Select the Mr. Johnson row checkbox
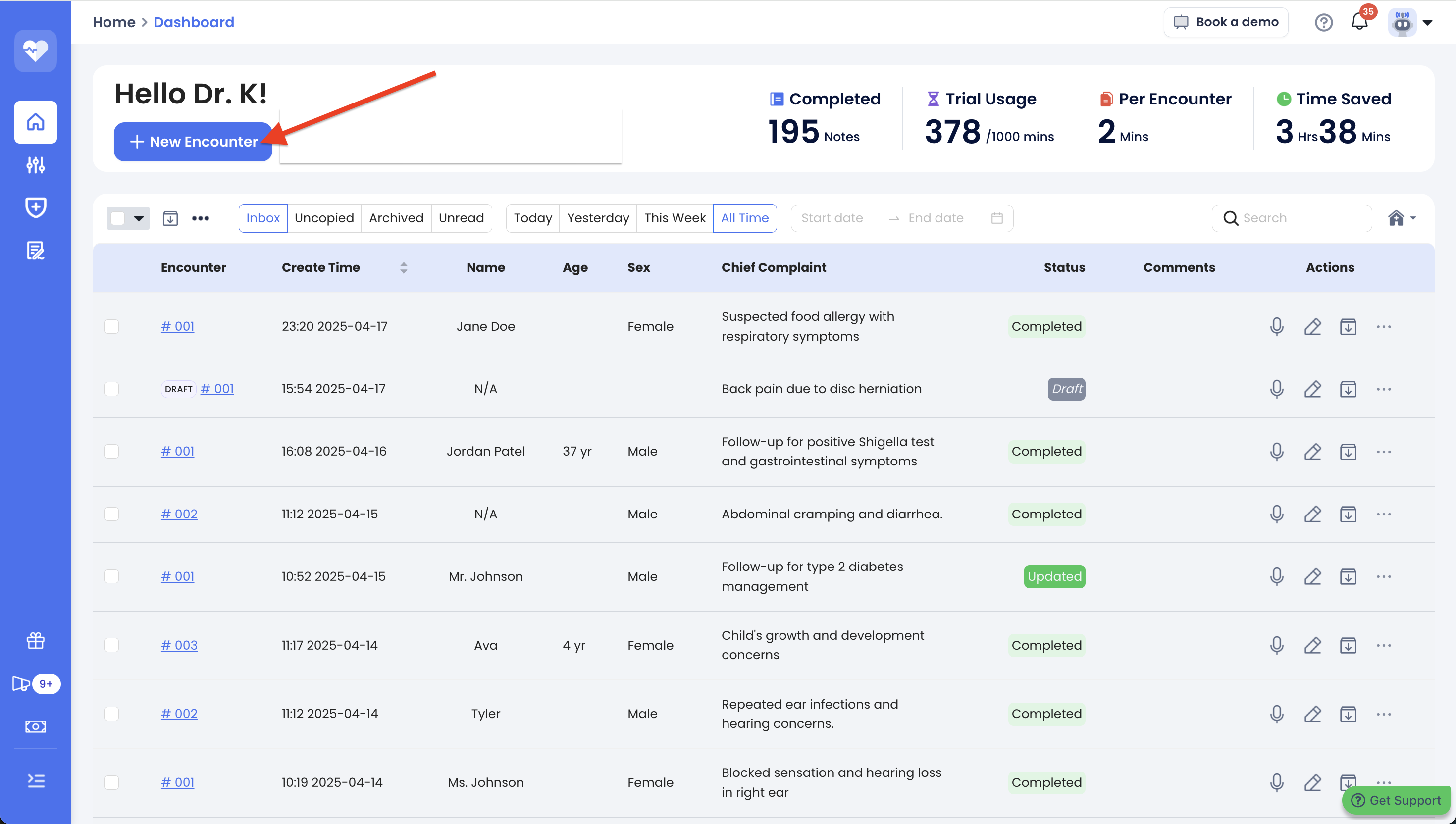The image size is (1456, 824). pyautogui.click(x=111, y=576)
